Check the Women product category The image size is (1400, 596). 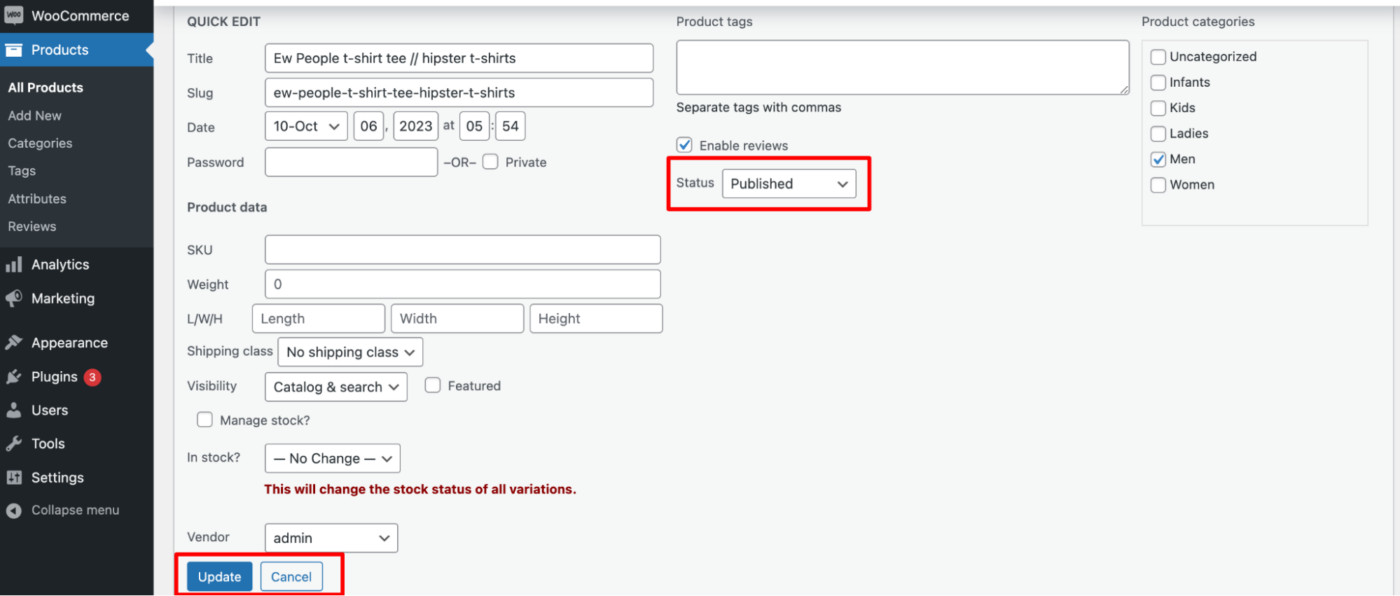click(1158, 185)
